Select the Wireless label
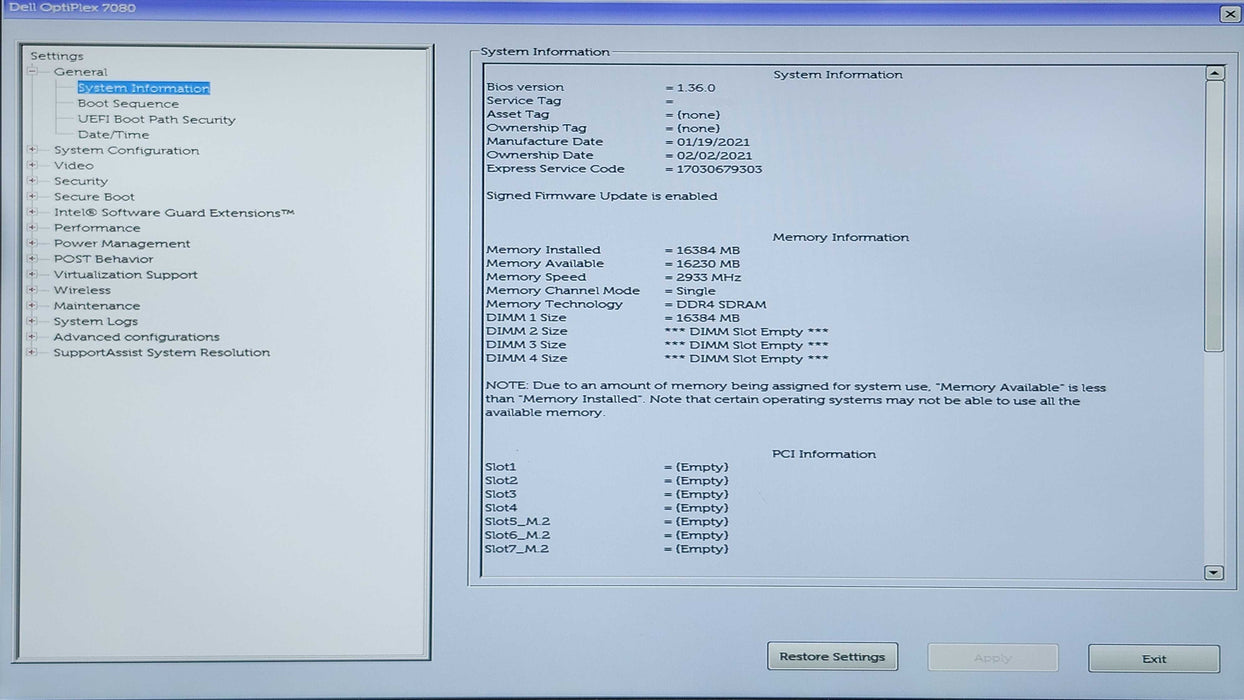1244x700 pixels. point(82,291)
